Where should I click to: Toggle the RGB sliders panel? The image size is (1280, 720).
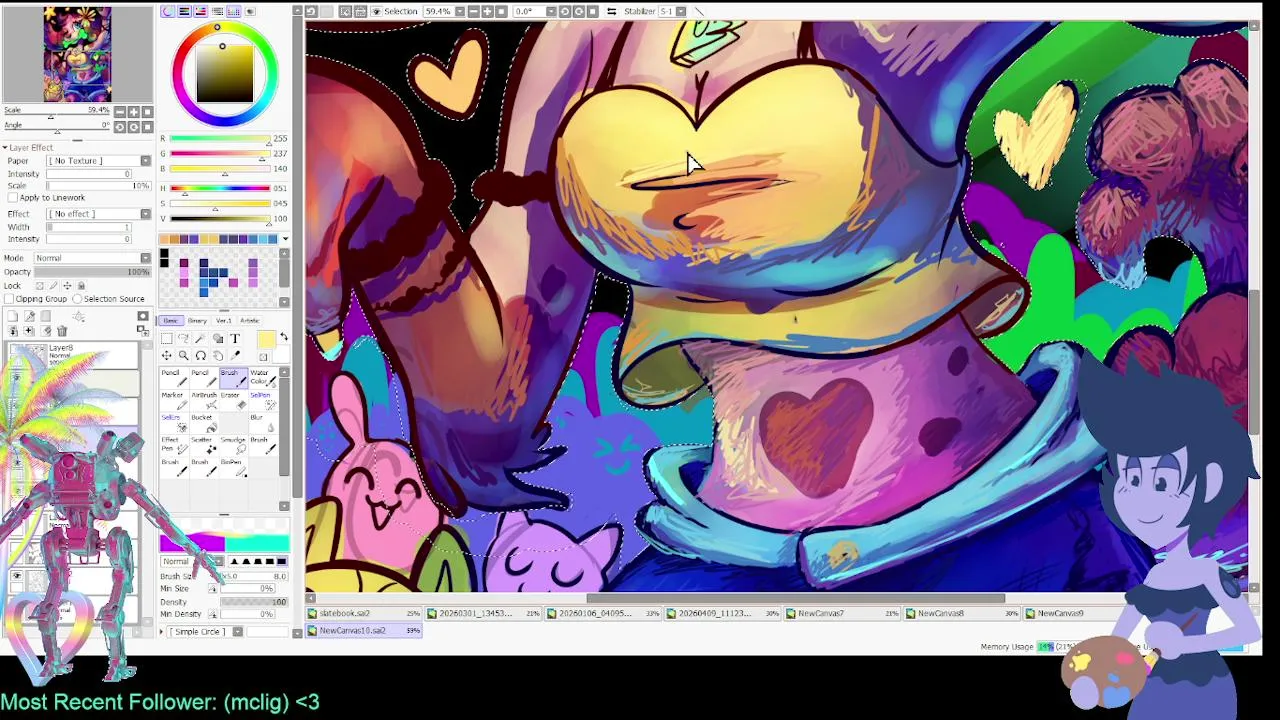pyautogui.click(x=184, y=11)
